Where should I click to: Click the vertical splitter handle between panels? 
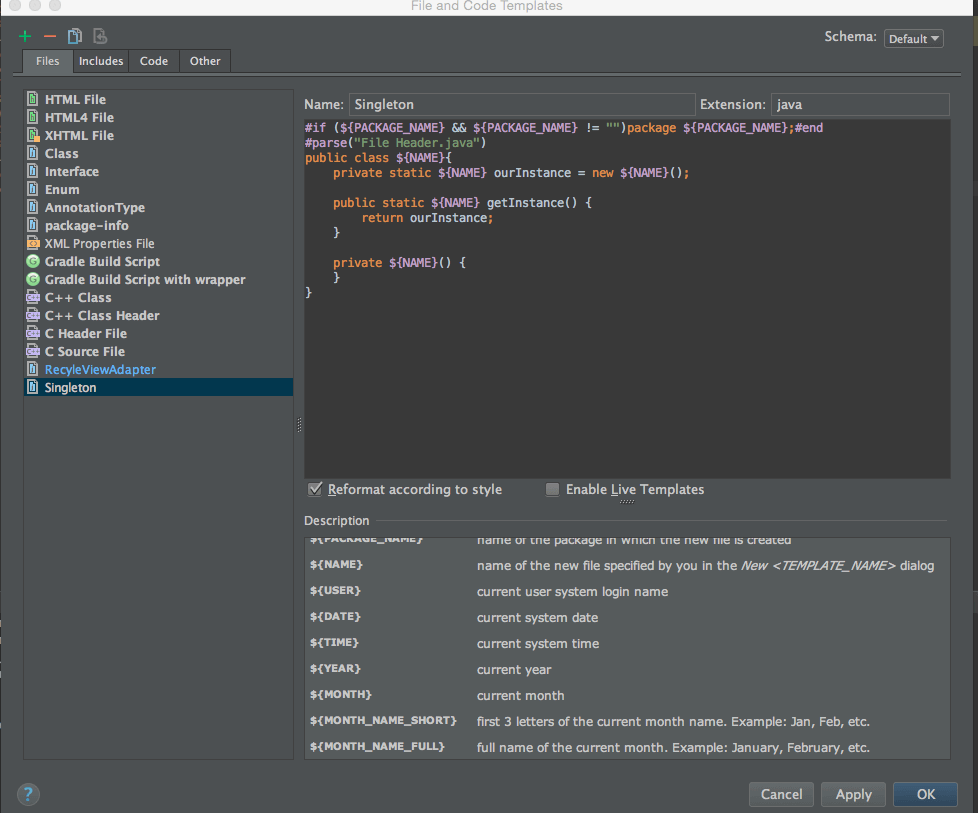coord(299,425)
